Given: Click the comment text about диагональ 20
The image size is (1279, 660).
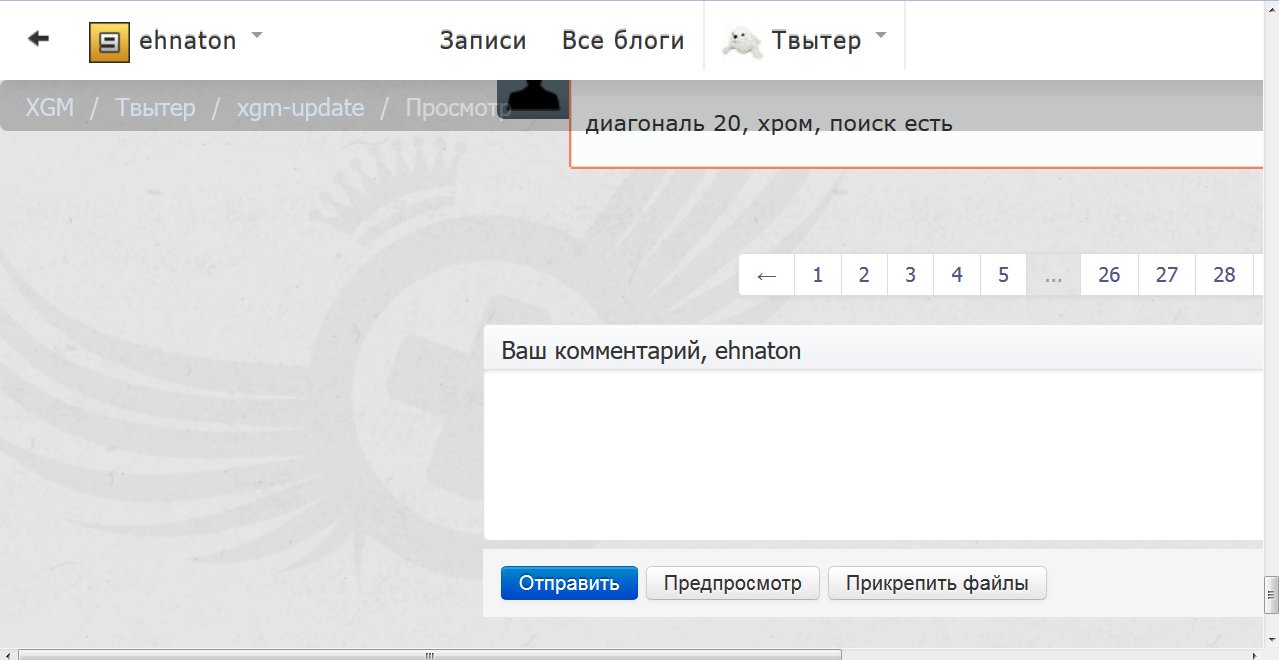Looking at the screenshot, I should tap(769, 124).
